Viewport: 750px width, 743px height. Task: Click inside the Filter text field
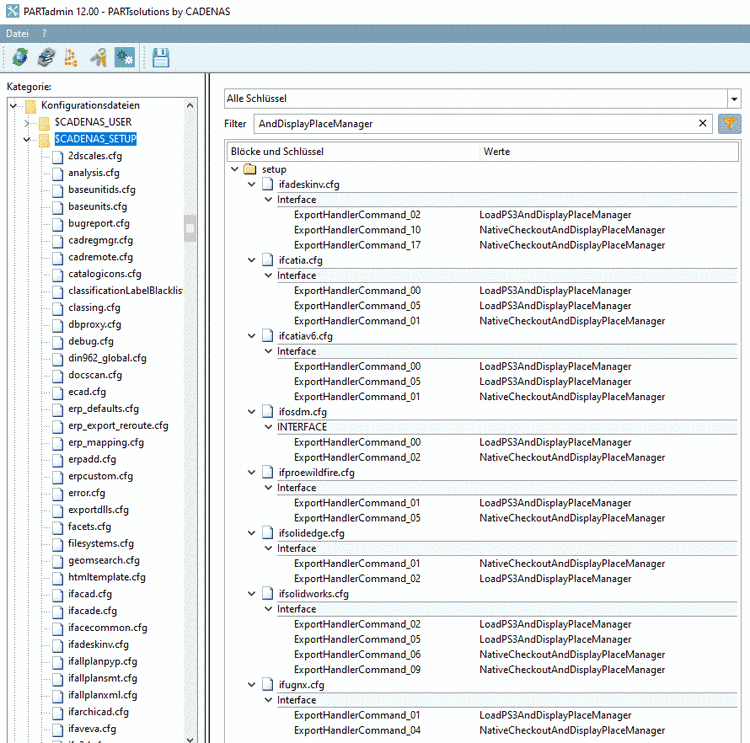tap(470, 124)
